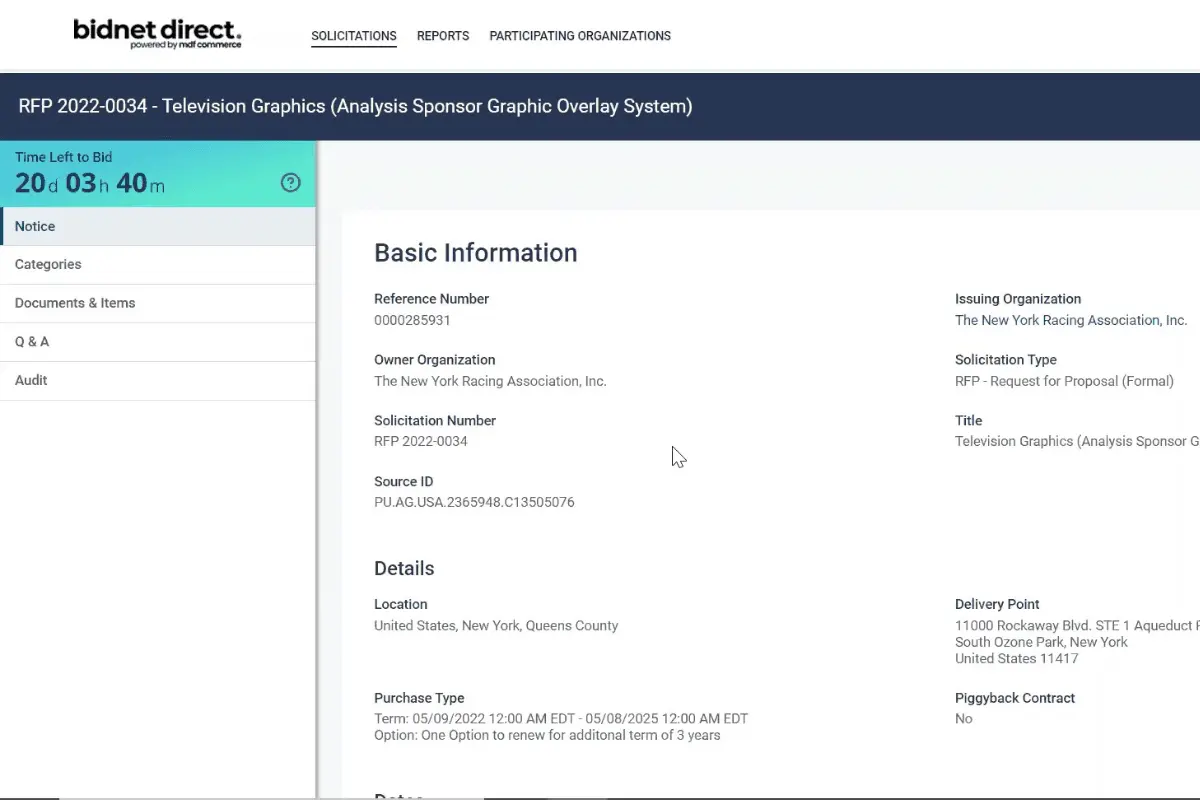Open the Audit sidebar tab
The image size is (1200, 800).
point(158,381)
